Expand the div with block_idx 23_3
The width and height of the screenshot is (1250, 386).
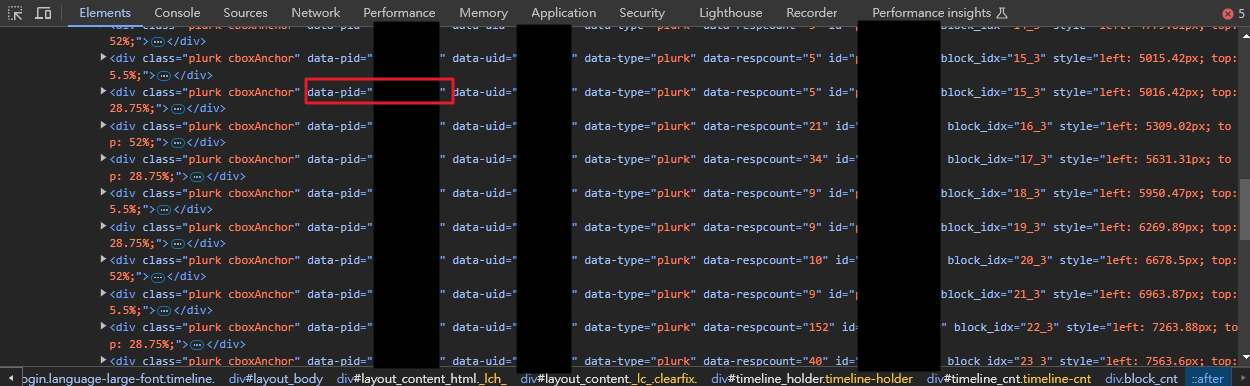click(104, 360)
